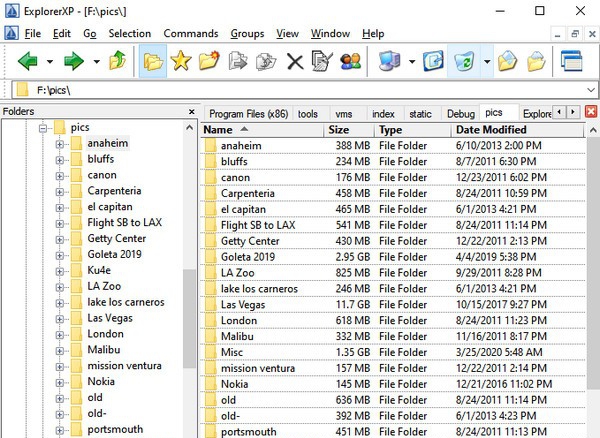
Task: Click the last yellow folder toolbar icon
Action: 536,61
